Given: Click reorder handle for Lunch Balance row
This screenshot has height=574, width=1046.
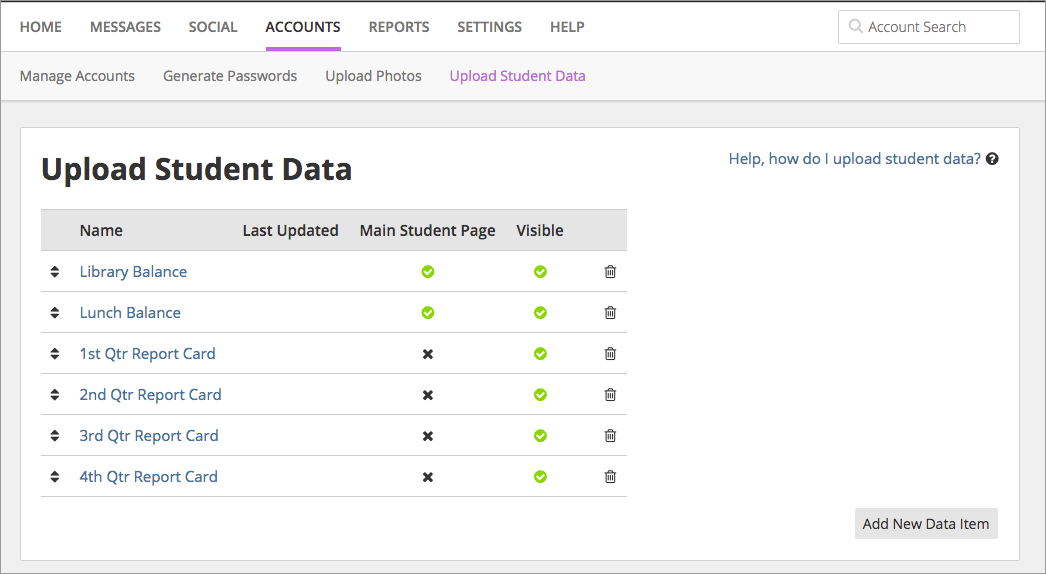Looking at the screenshot, I should pyautogui.click(x=55, y=312).
